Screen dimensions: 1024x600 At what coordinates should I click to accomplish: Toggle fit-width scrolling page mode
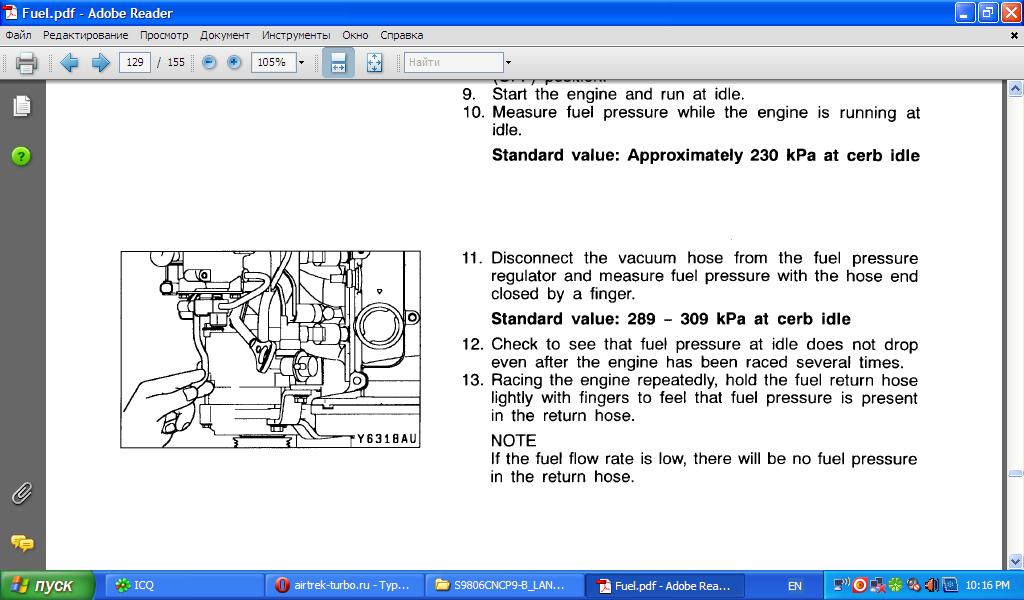pyautogui.click(x=338, y=62)
